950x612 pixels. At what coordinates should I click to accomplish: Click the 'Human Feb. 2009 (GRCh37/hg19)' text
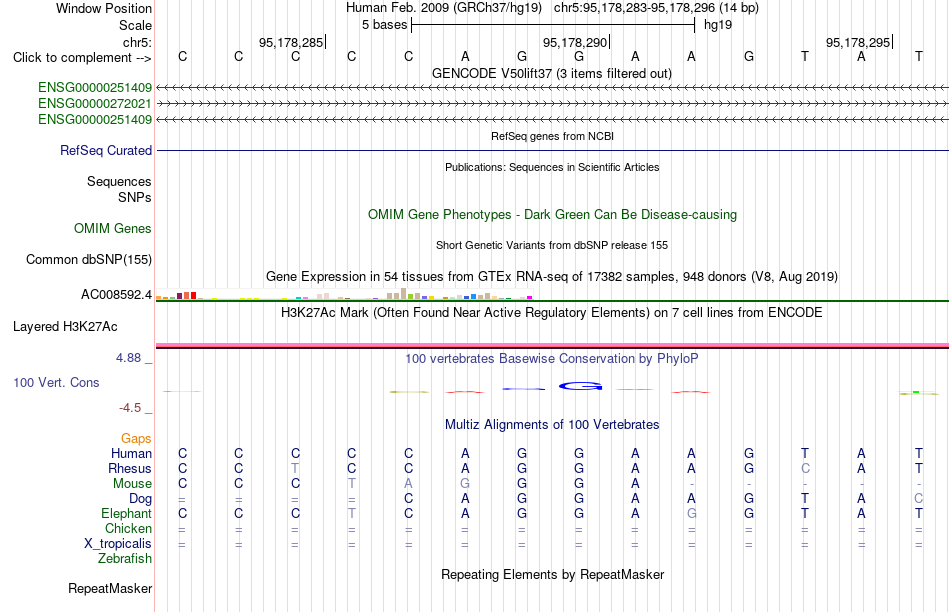point(443,8)
